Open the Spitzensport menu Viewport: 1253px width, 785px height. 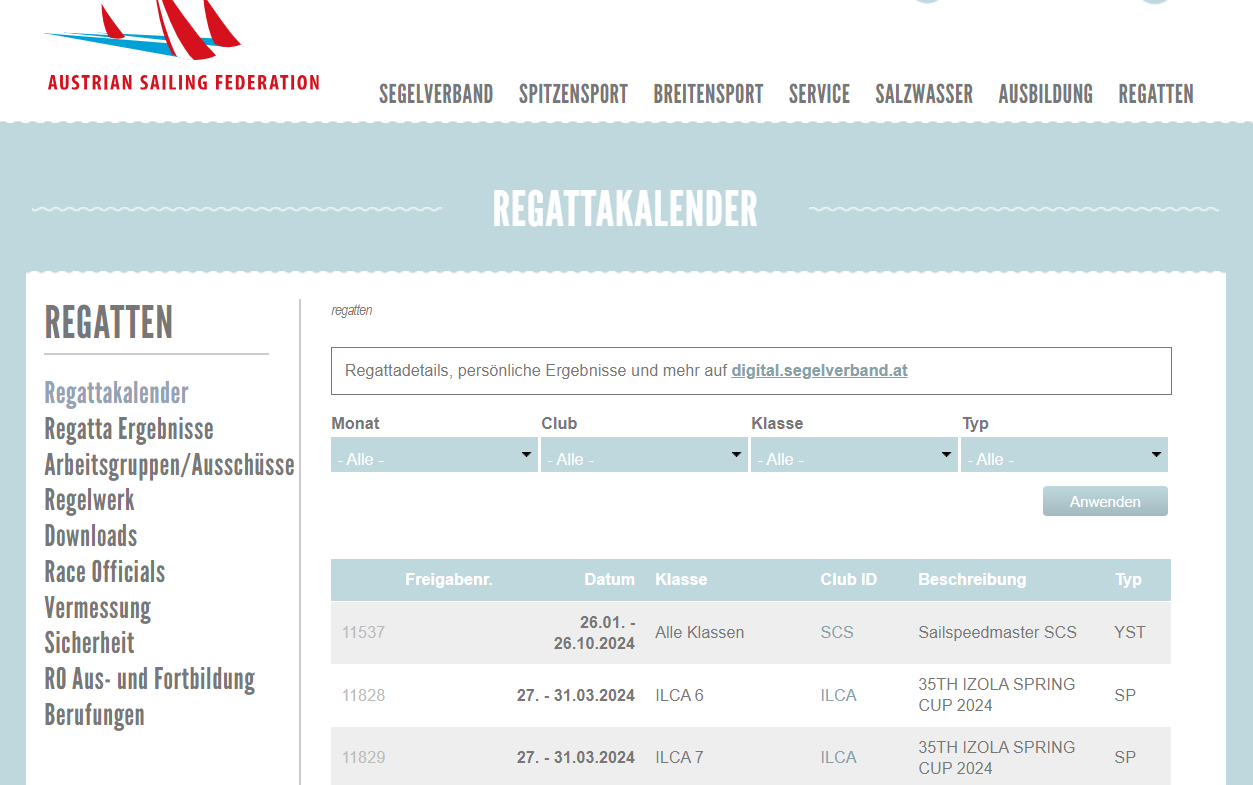point(573,94)
